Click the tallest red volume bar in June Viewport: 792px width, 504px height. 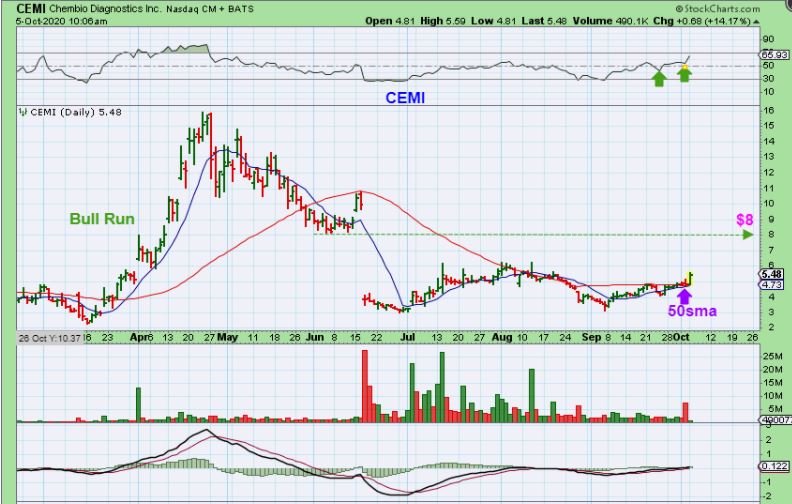365,386
